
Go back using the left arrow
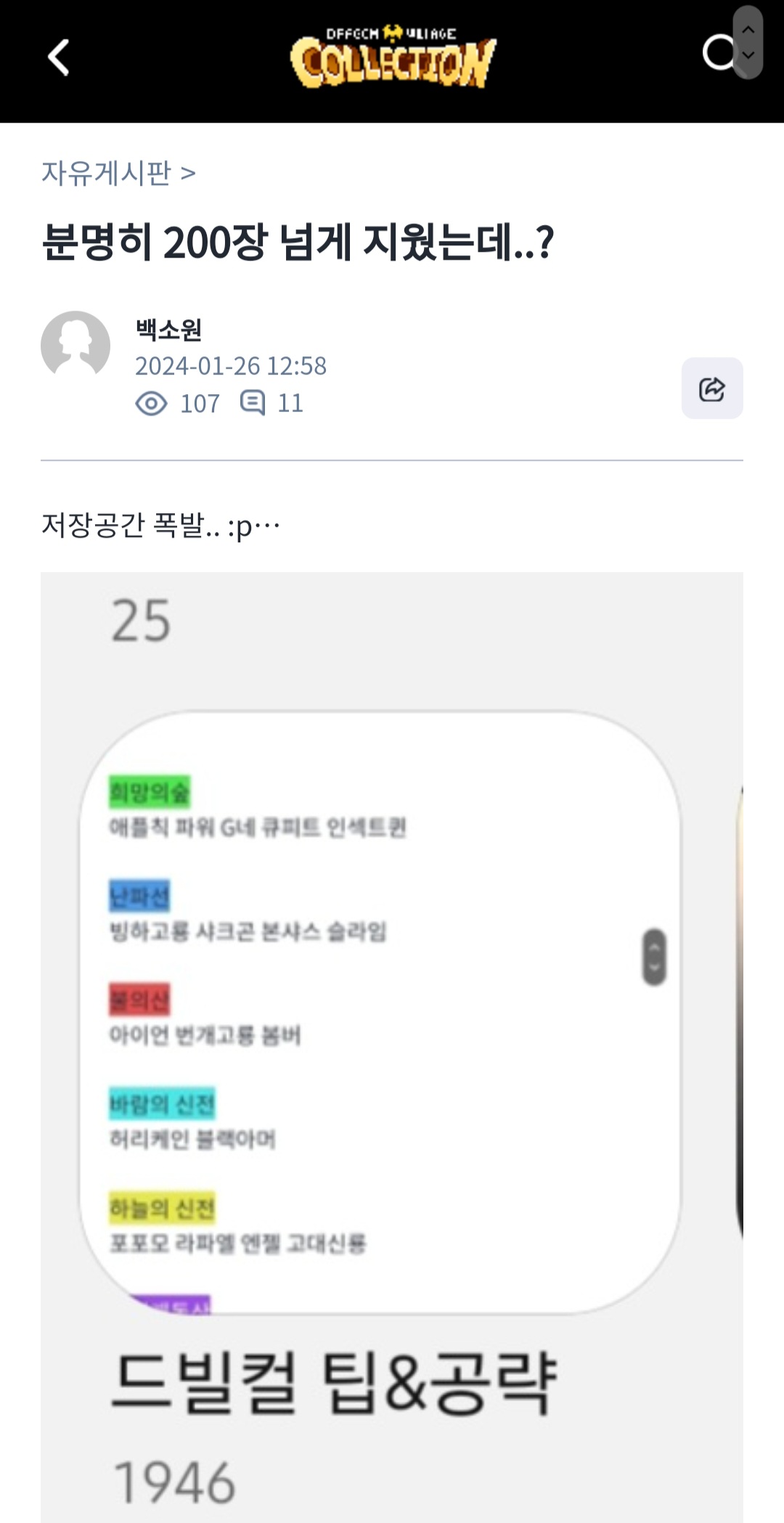coord(59,57)
